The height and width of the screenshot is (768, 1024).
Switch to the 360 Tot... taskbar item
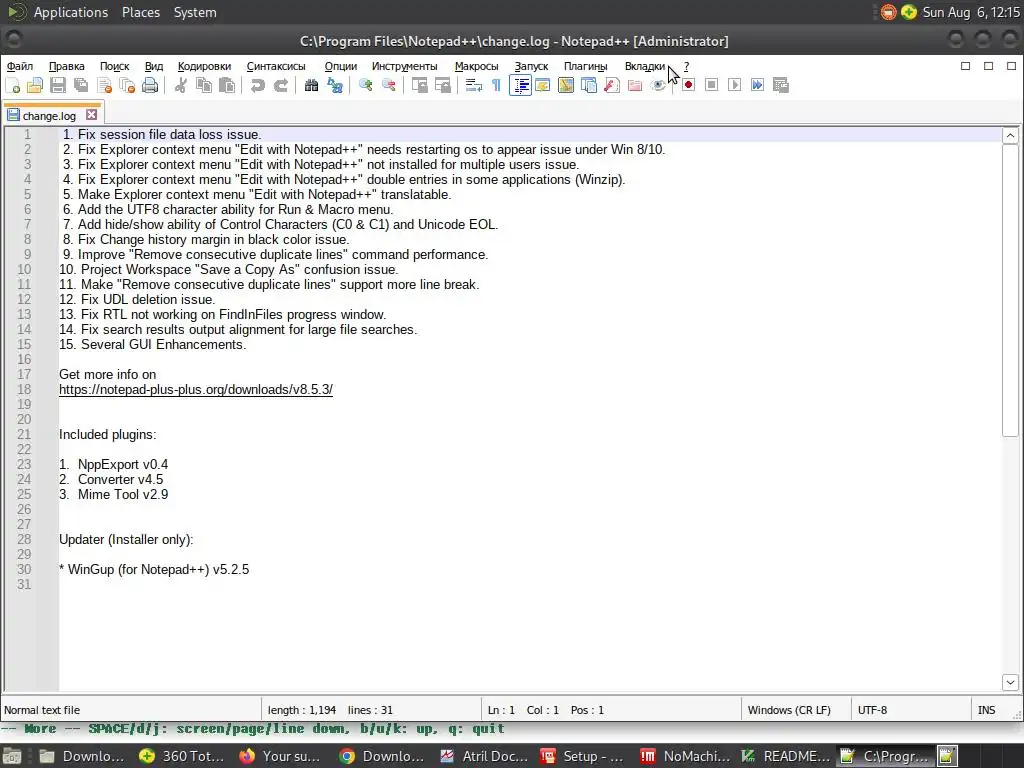coord(183,756)
